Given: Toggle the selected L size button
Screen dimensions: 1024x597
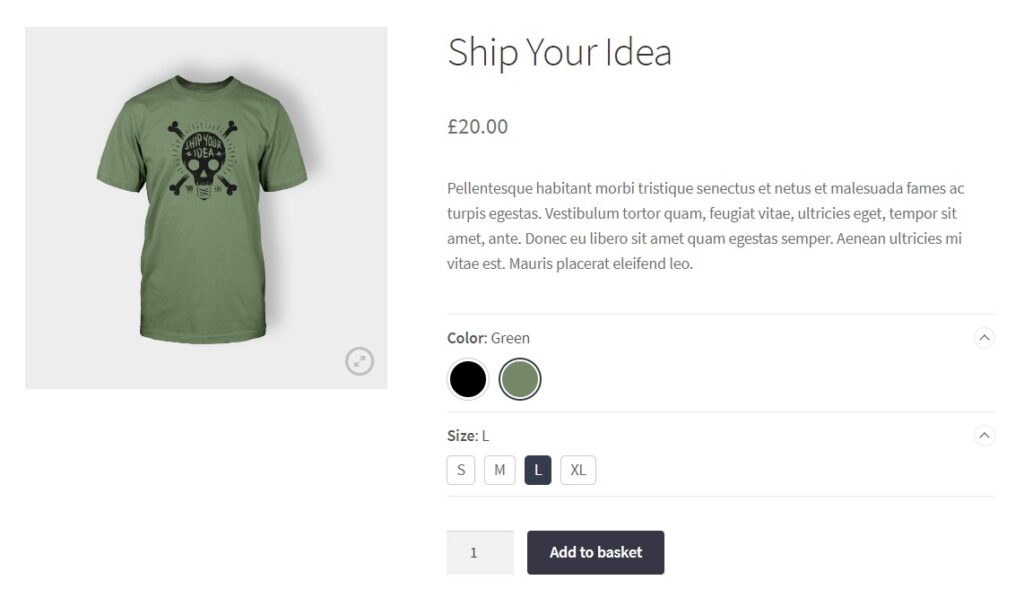Looking at the screenshot, I should pos(538,470).
